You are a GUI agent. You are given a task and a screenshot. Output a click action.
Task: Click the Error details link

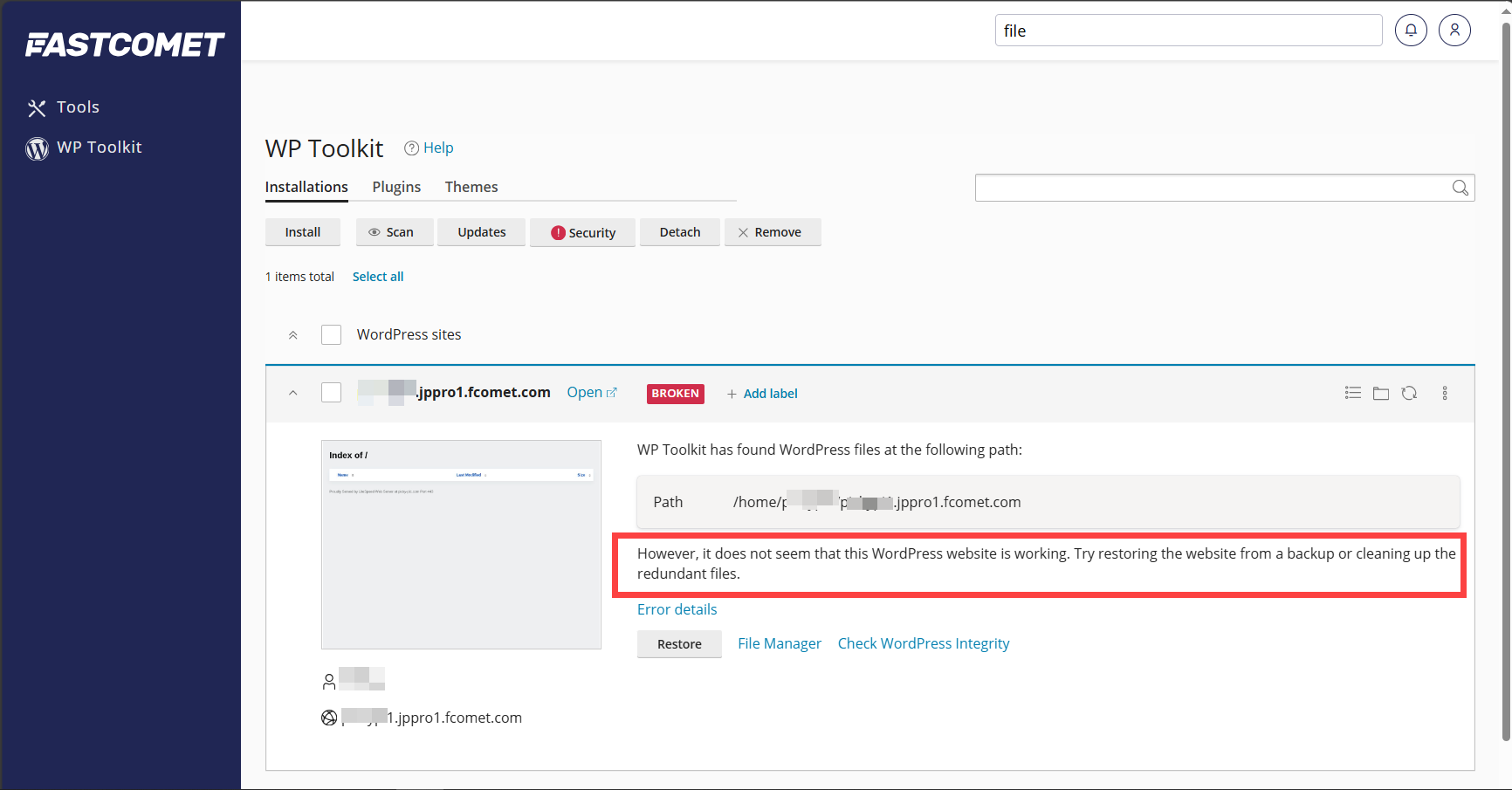tap(677, 609)
